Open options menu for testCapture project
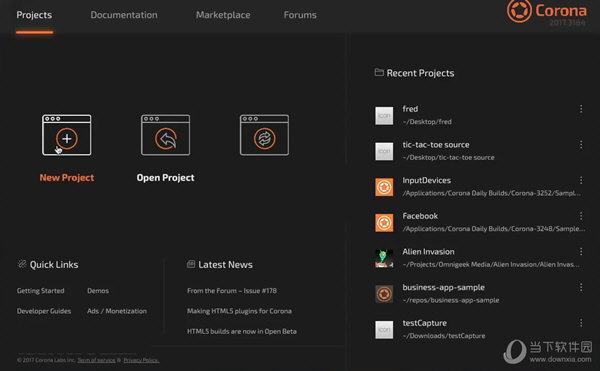Screen dimensions: 600x371 tap(581, 323)
